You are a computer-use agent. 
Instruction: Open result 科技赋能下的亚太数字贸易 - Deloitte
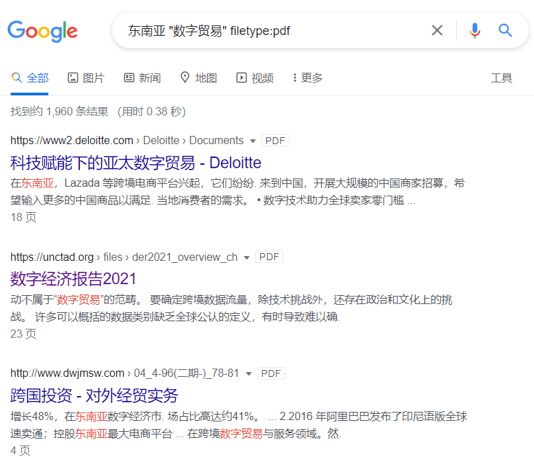tap(136, 163)
